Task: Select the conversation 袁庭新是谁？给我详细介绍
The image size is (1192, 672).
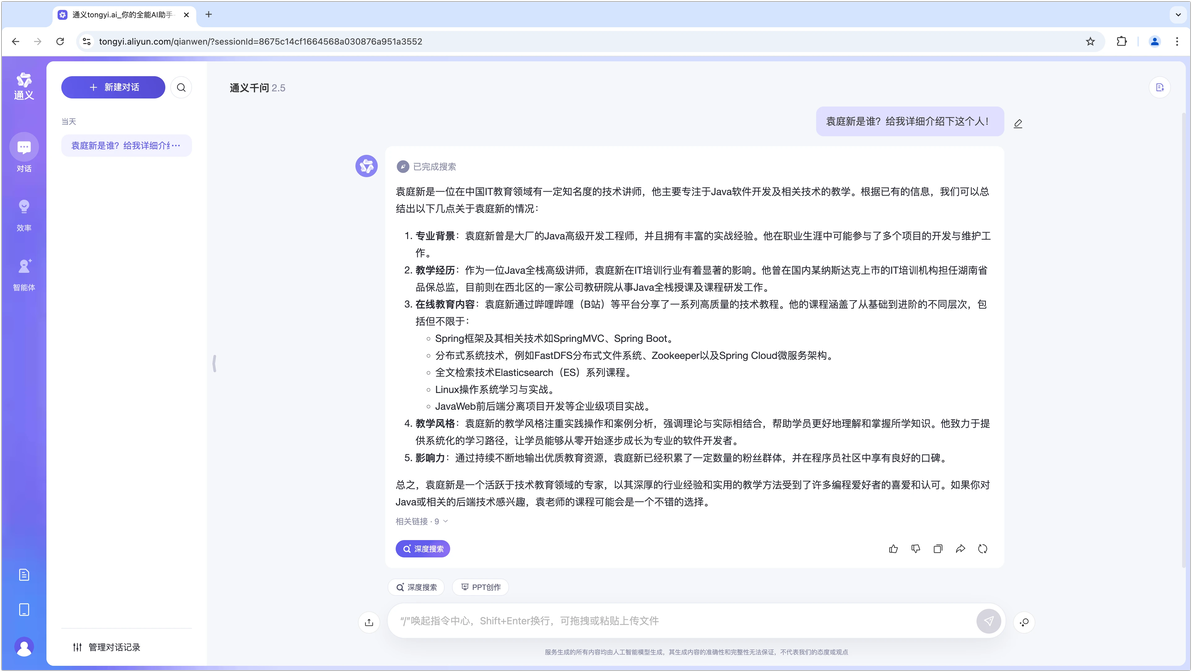Action: tap(126, 145)
